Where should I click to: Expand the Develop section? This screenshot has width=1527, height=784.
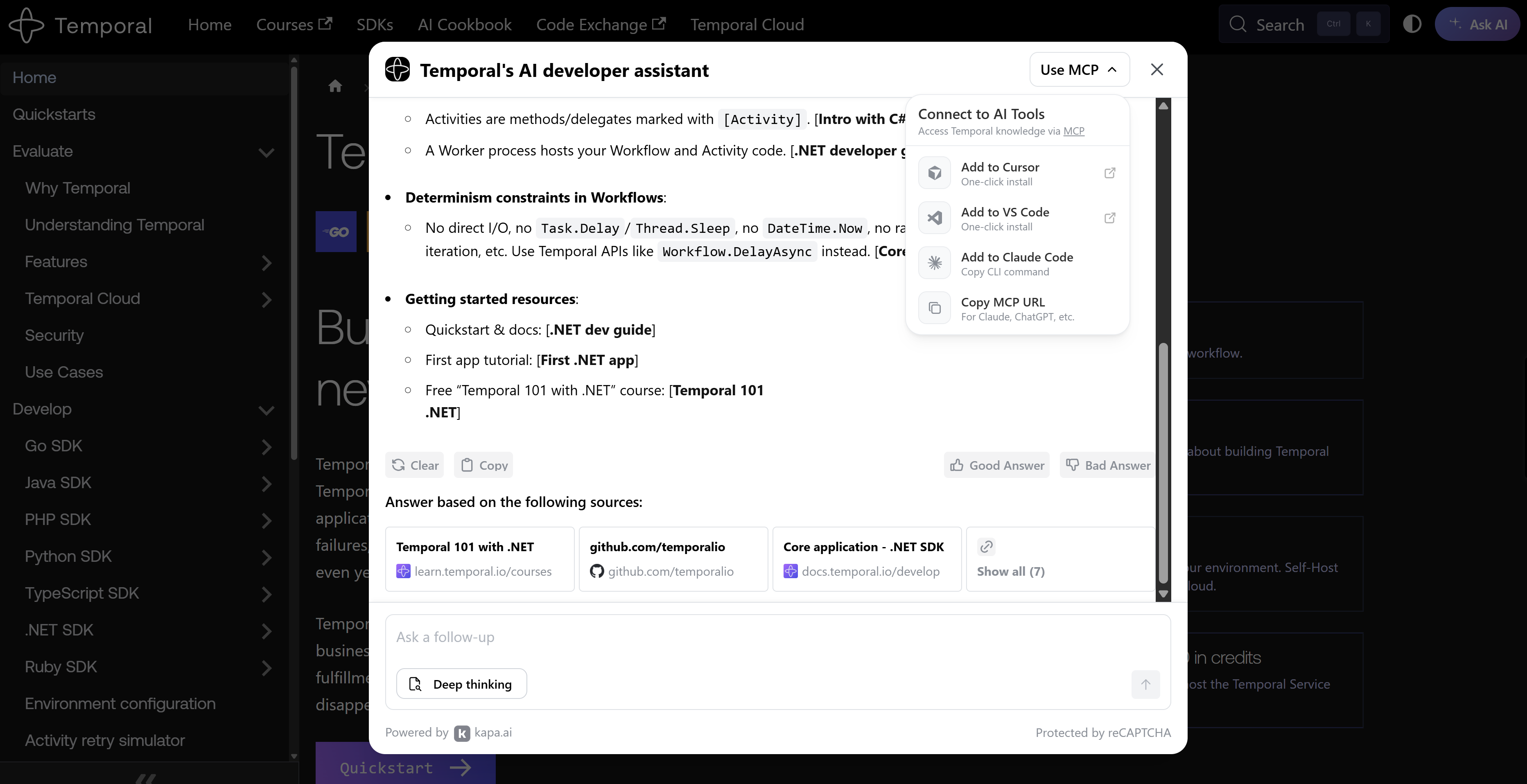coord(267,410)
